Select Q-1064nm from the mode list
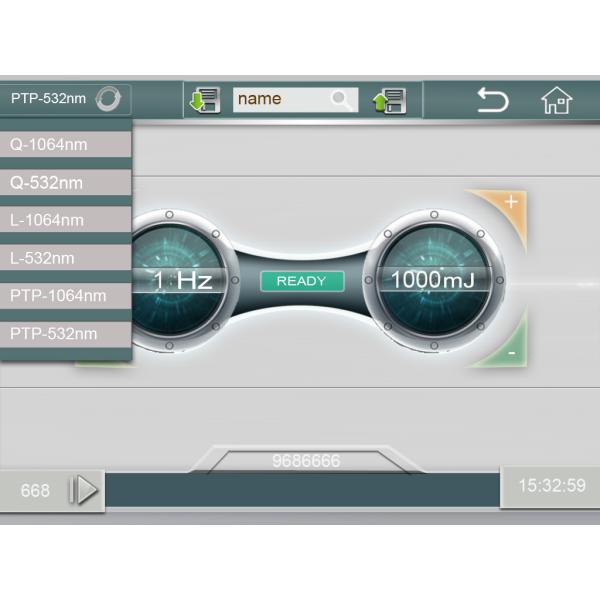Screen dimensions: 600x600 click(x=66, y=144)
